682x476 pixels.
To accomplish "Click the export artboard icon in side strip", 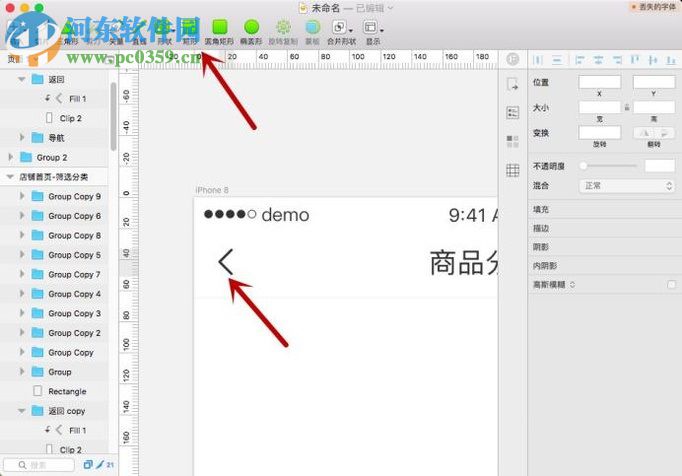I will (x=512, y=84).
